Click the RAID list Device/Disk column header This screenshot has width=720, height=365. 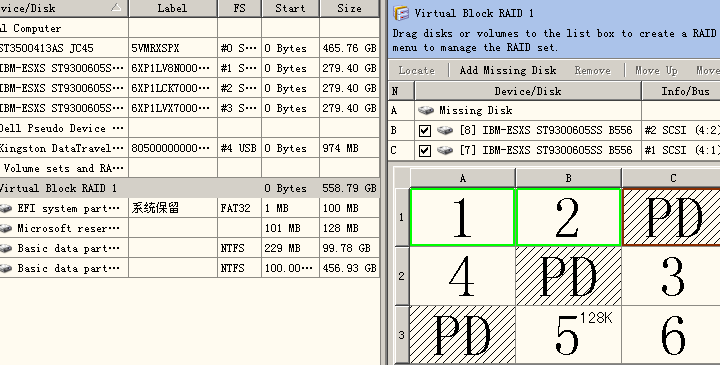(x=528, y=91)
